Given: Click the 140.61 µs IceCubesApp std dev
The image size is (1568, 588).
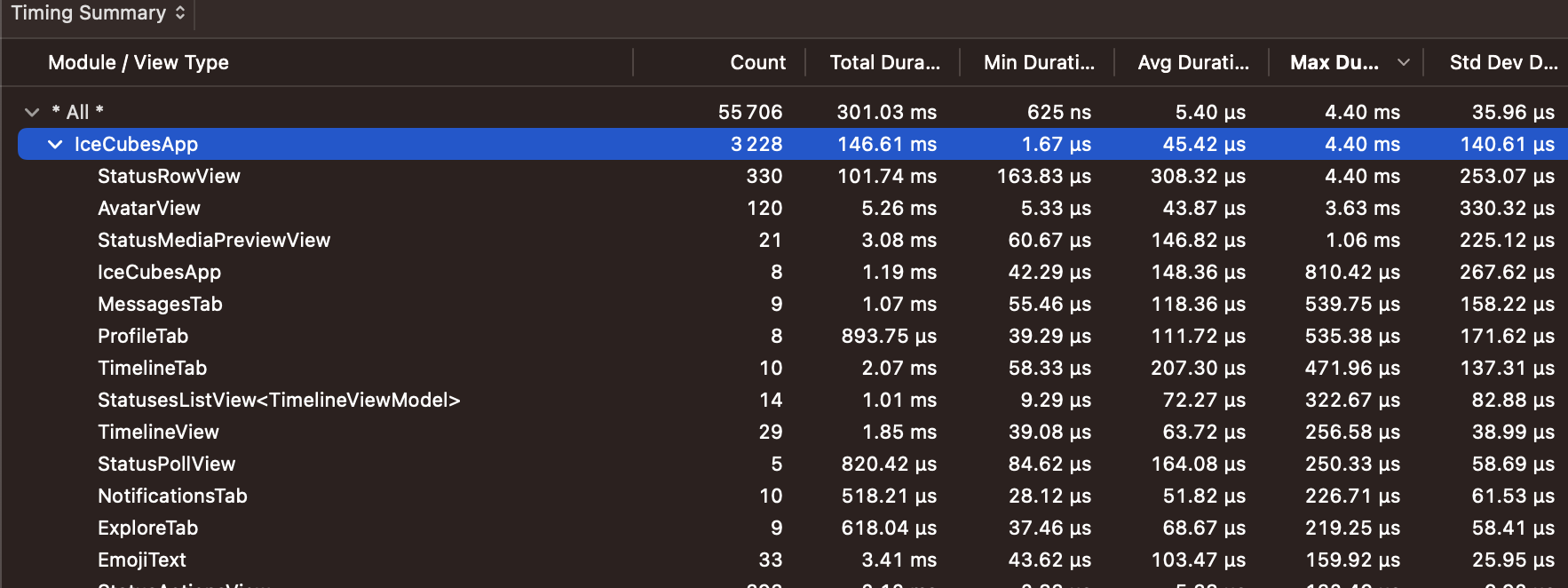Looking at the screenshot, I should [x=1507, y=144].
